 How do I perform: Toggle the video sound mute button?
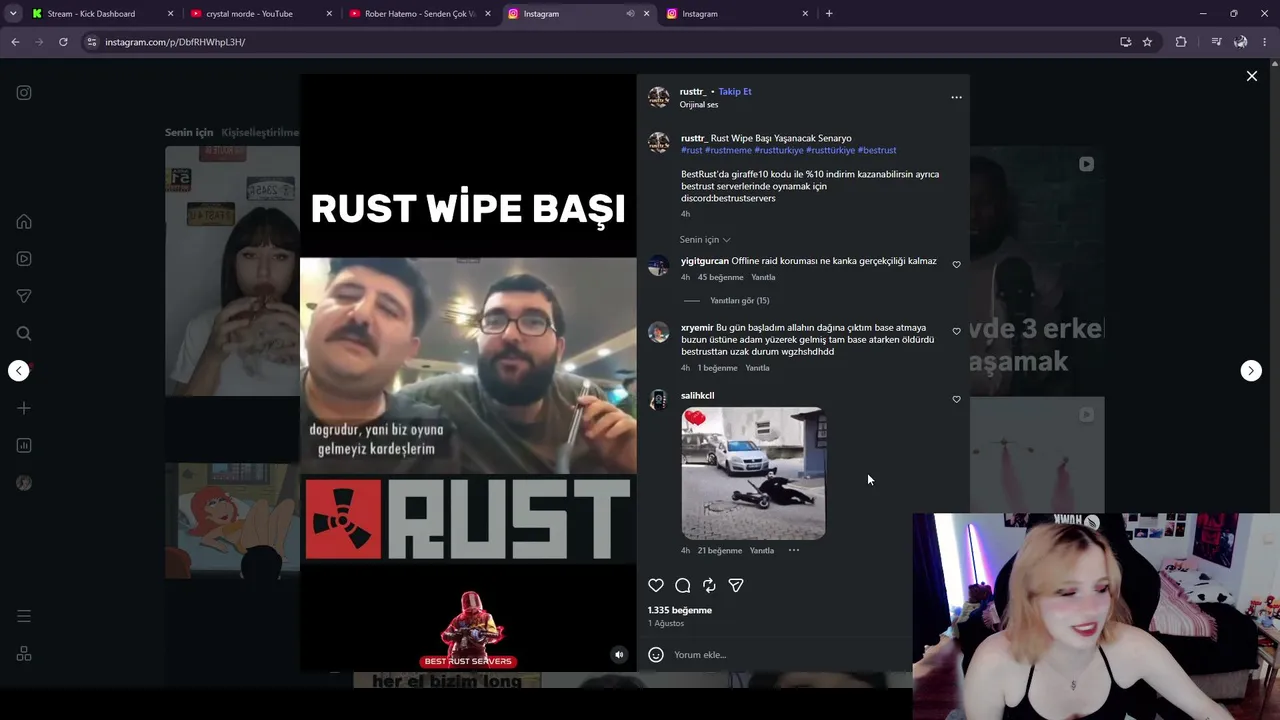(619, 655)
